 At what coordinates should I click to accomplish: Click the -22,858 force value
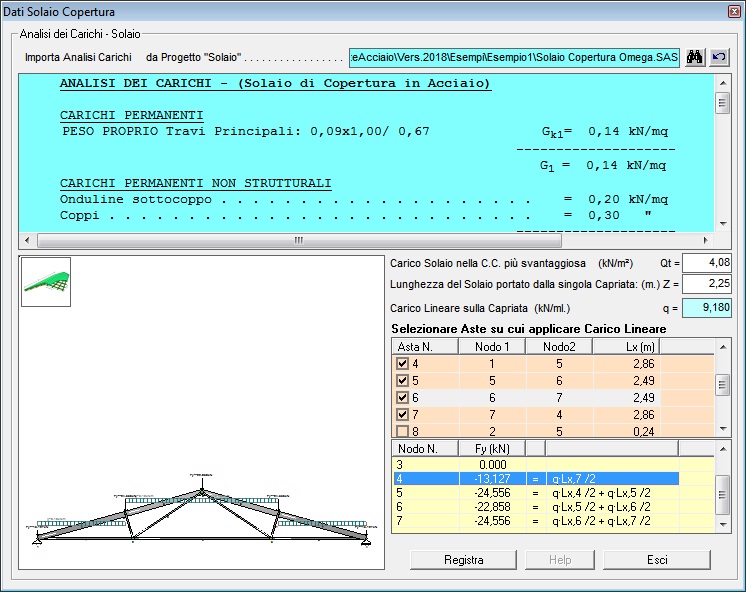pos(492,507)
